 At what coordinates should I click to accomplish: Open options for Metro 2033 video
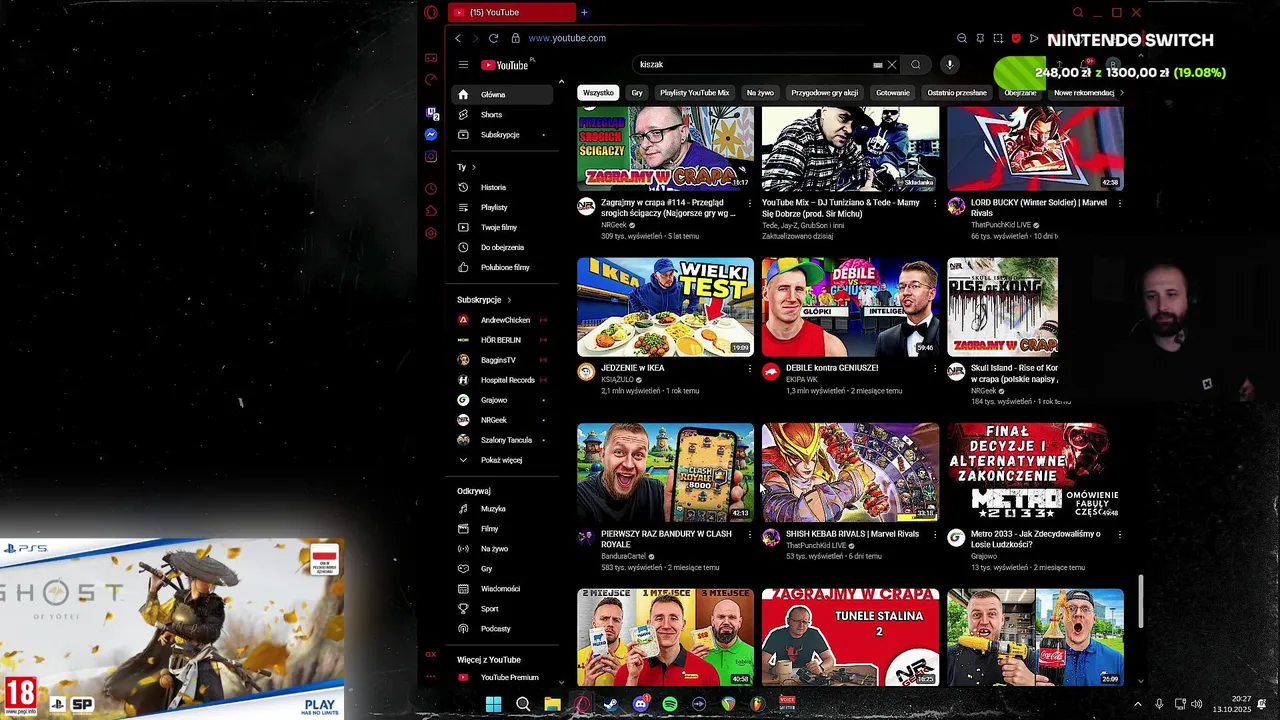[x=1119, y=535]
